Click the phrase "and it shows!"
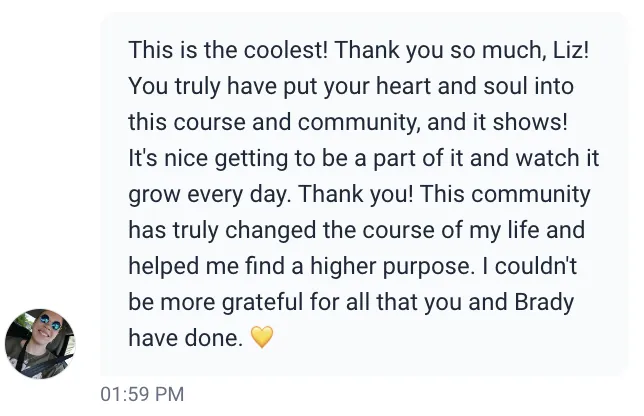This screenshot has width=644, height=416. [497, 122]
